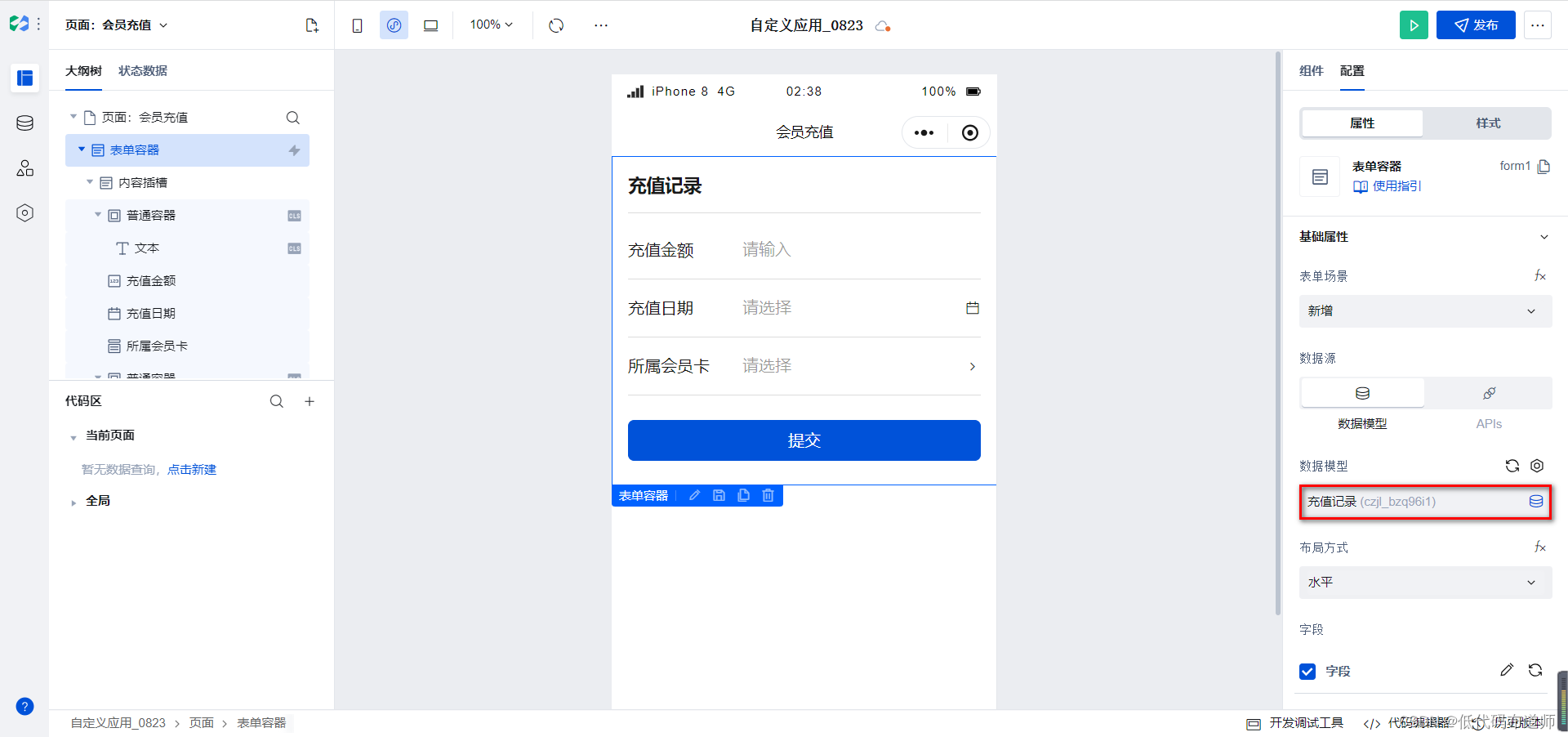This screenshot has height=737, width=1568.
Task: Open the hexagon settings sidebar icon
Action: click(x=24, y=213)
